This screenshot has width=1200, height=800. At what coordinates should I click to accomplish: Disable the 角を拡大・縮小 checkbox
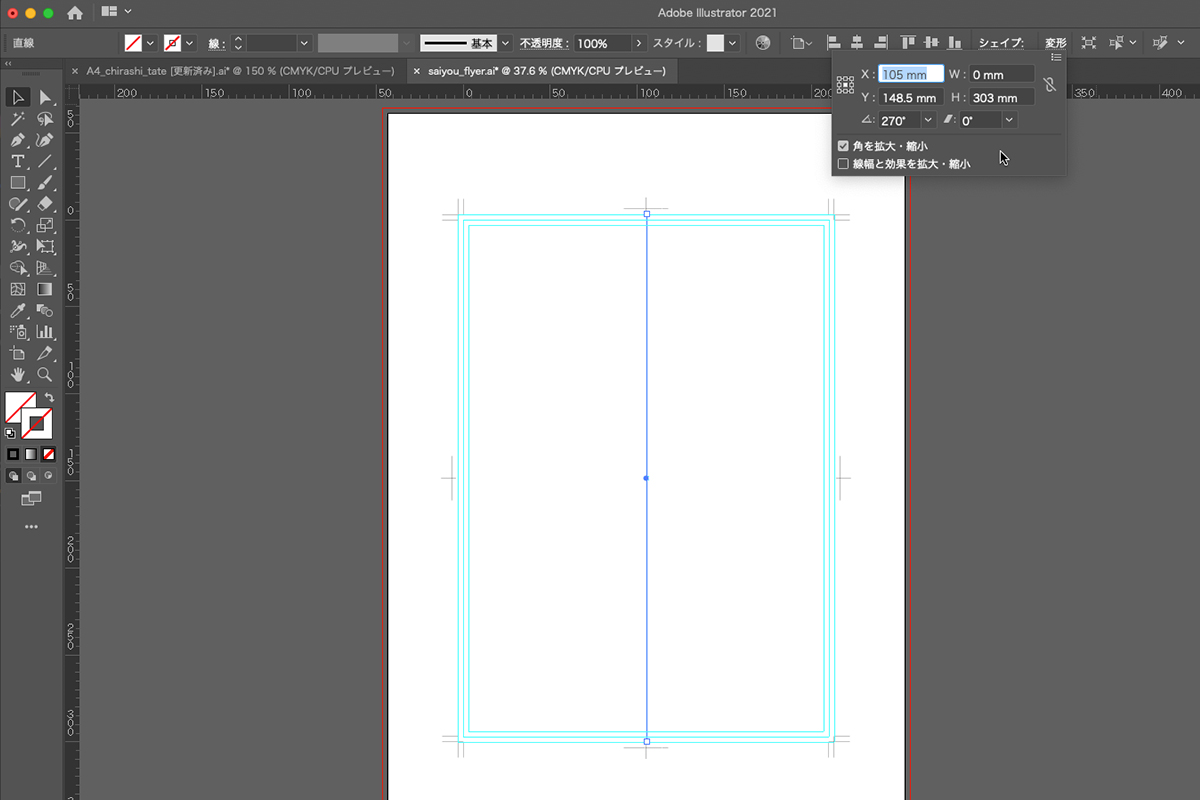[x=843, y=146]
